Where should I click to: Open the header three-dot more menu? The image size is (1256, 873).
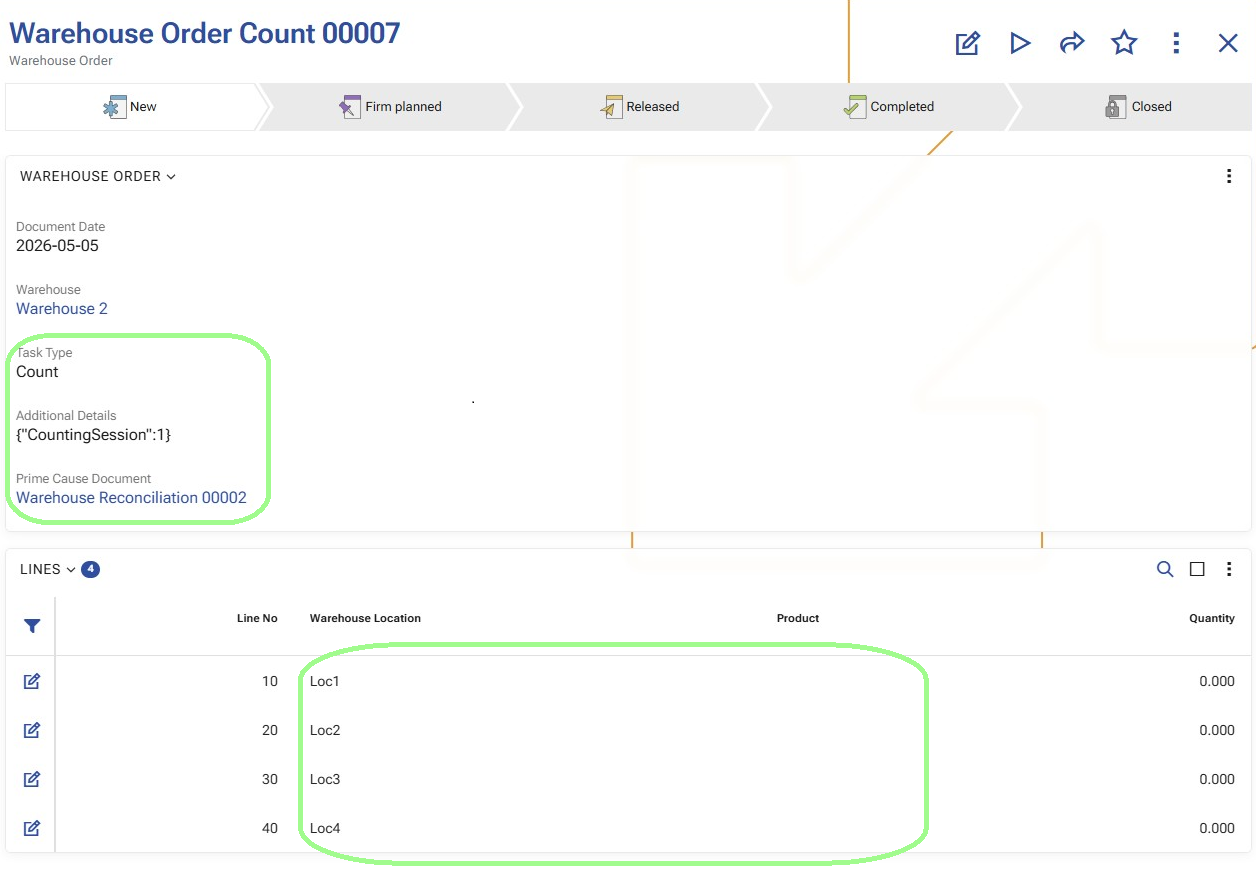(x=1176, y=43)
